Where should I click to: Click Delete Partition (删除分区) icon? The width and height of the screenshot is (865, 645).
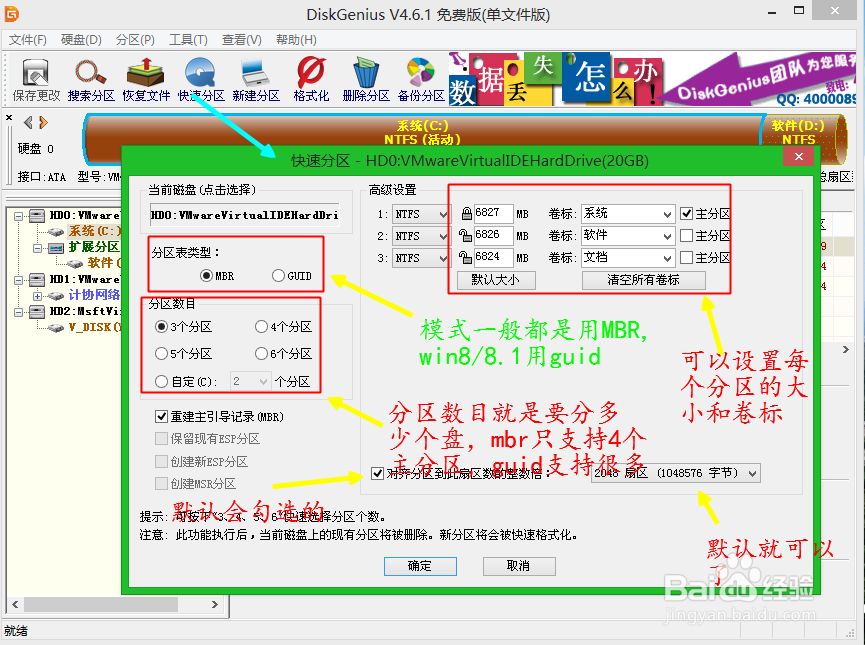click(366, 80)
